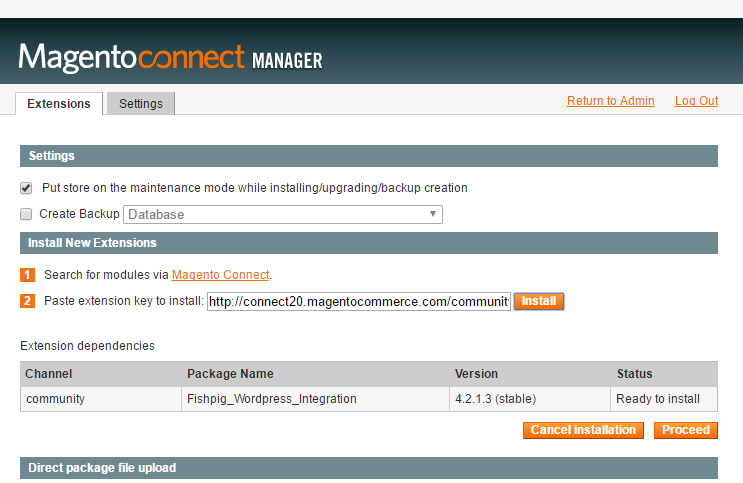Click the Settings section header bar
Image resolution: width=743 pixels, height=483 pixels.
pos(369,156)
